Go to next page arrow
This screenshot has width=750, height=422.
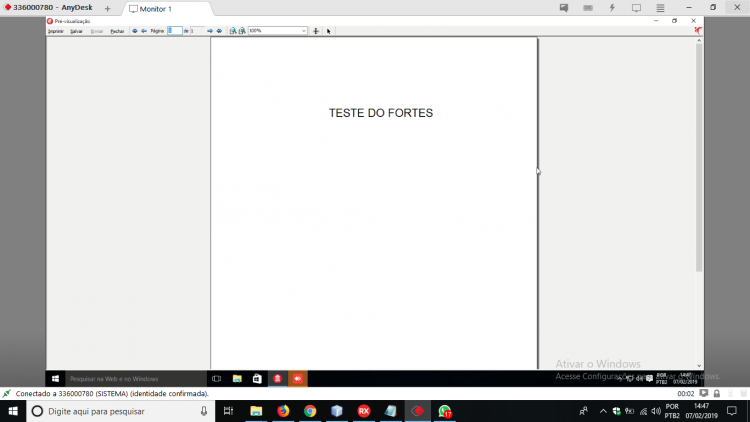pyautogui.click(x=210, y=31)
